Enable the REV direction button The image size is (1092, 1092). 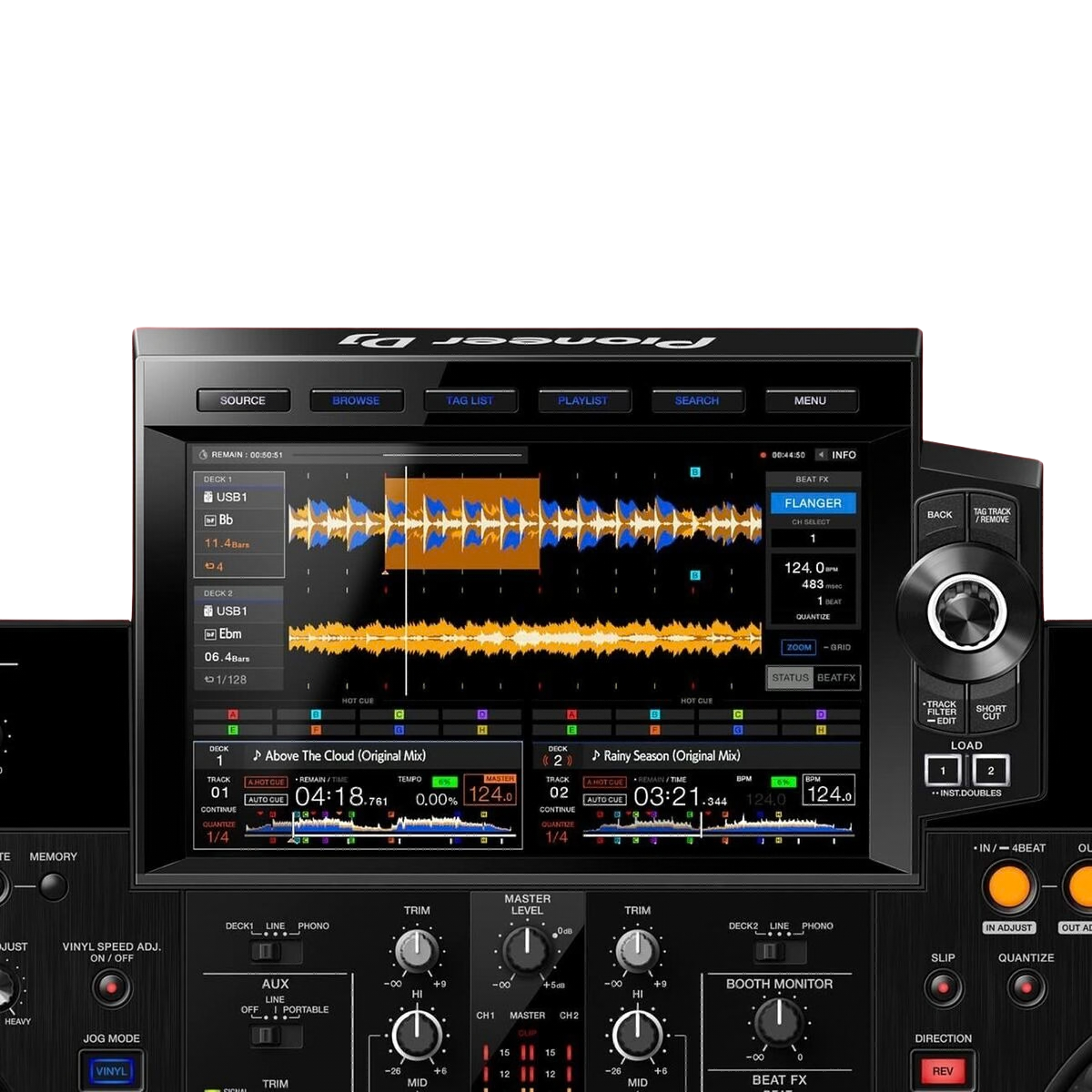[942, 1071]
